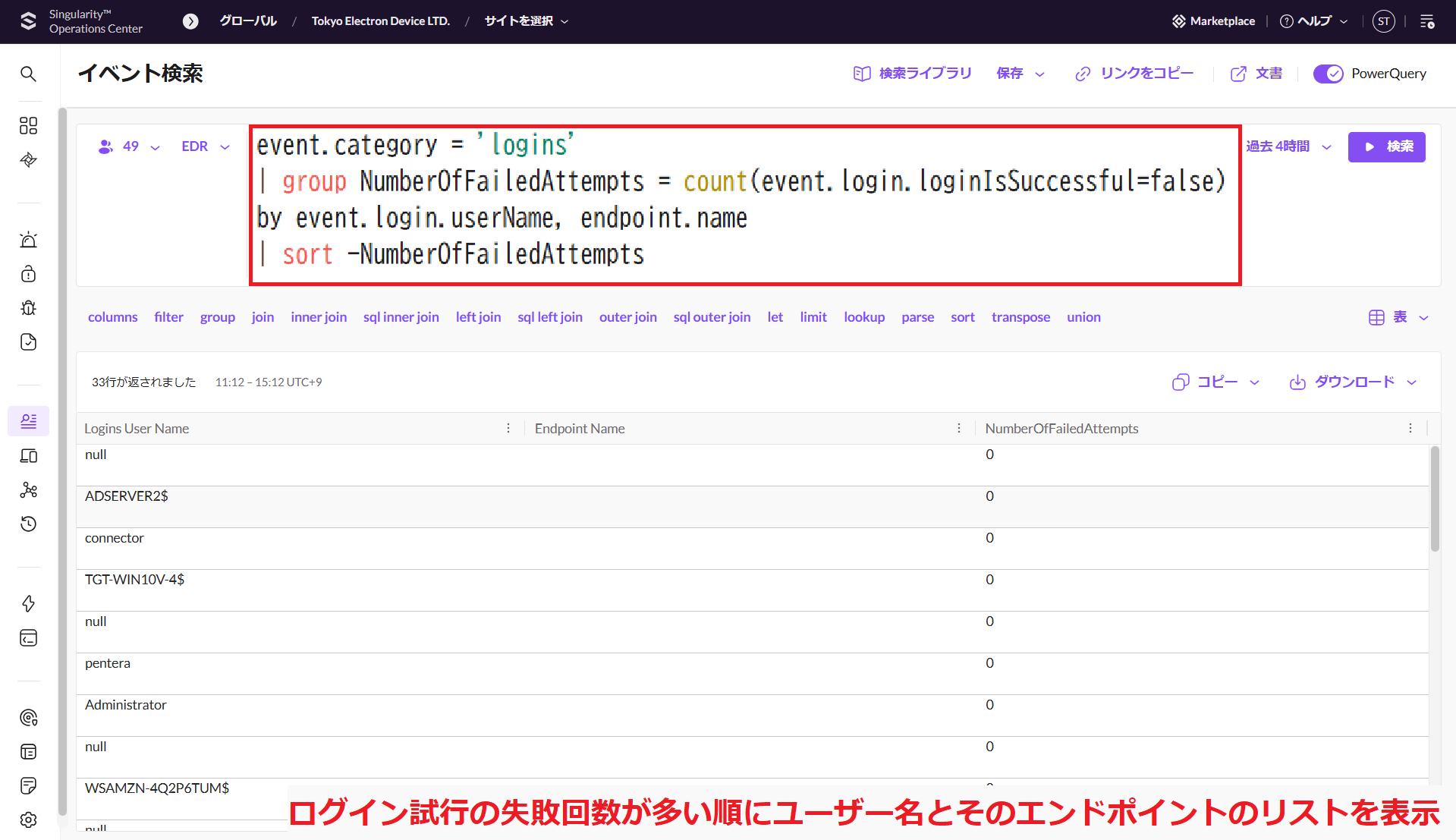Click the lightning bolt automation icon
Screen dimensions: 1456x840
pyautogui.click(x=28, y=603)
